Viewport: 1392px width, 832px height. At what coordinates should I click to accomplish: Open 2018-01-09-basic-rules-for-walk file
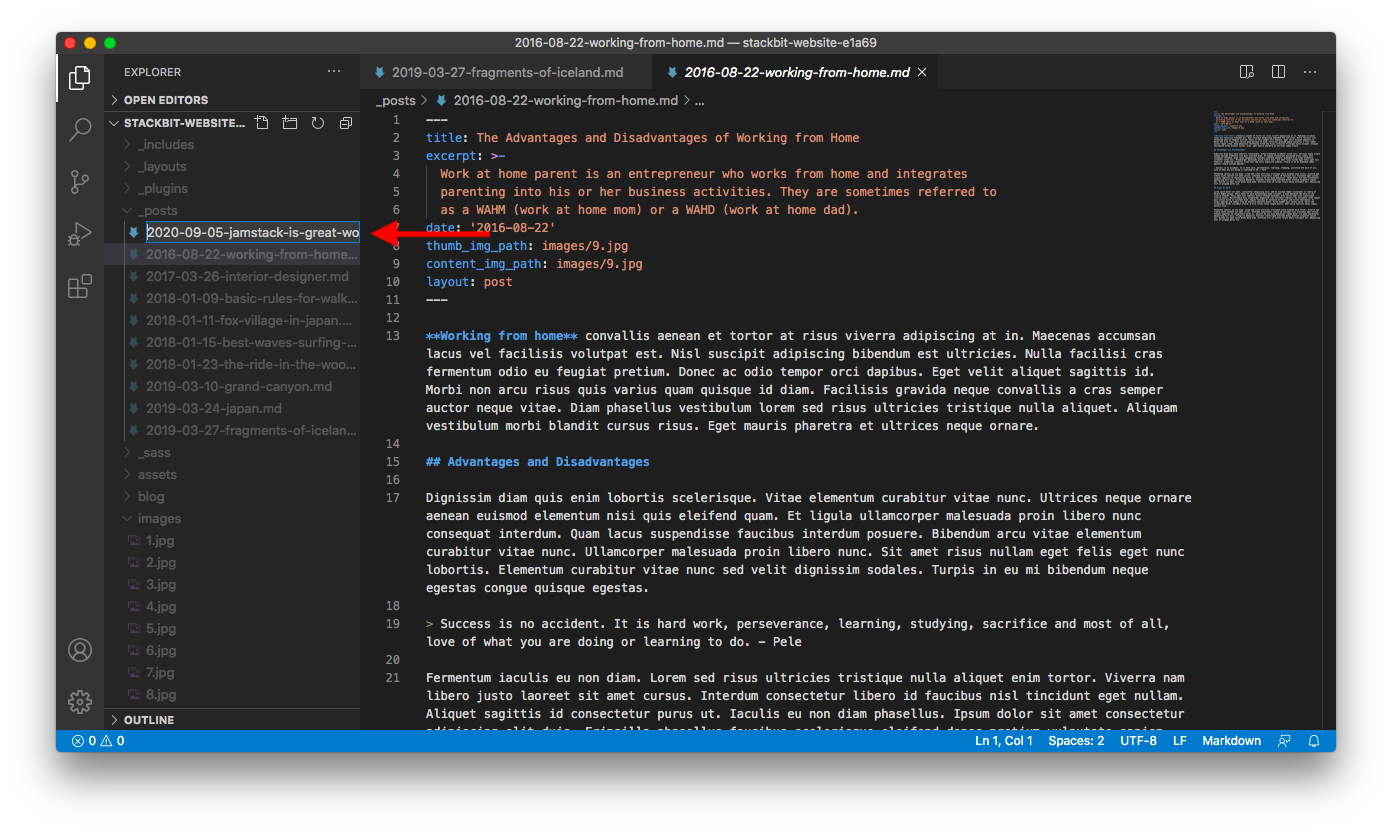click(232, 298)
